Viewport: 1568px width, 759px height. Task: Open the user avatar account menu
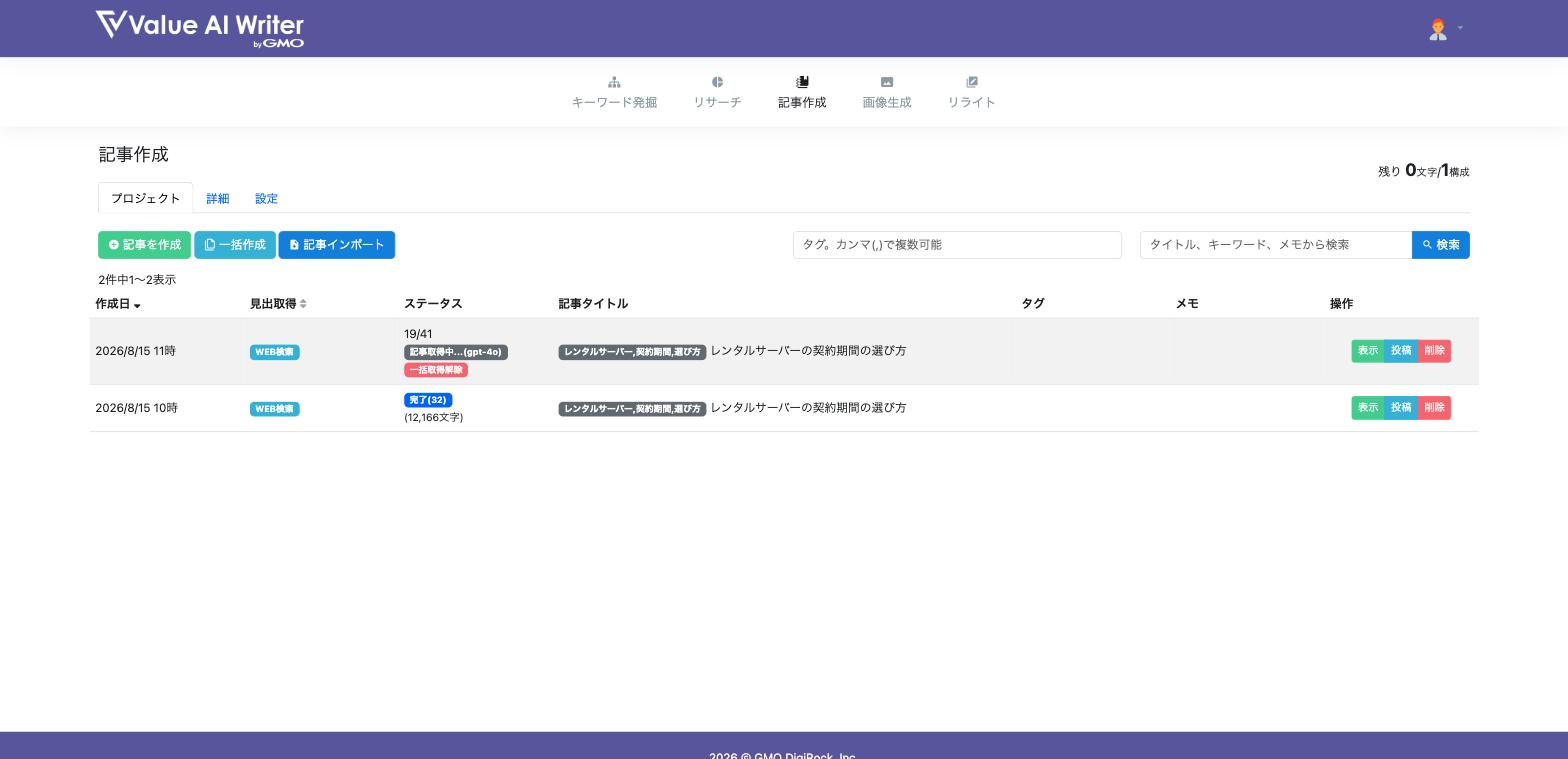coord(1445,29)
